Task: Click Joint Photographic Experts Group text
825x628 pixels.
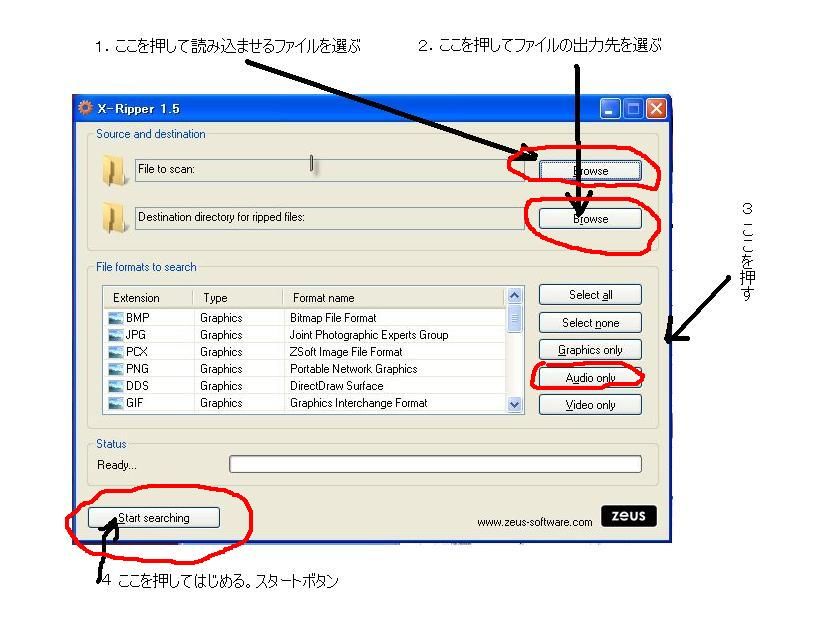Action: tap(369, 335)
